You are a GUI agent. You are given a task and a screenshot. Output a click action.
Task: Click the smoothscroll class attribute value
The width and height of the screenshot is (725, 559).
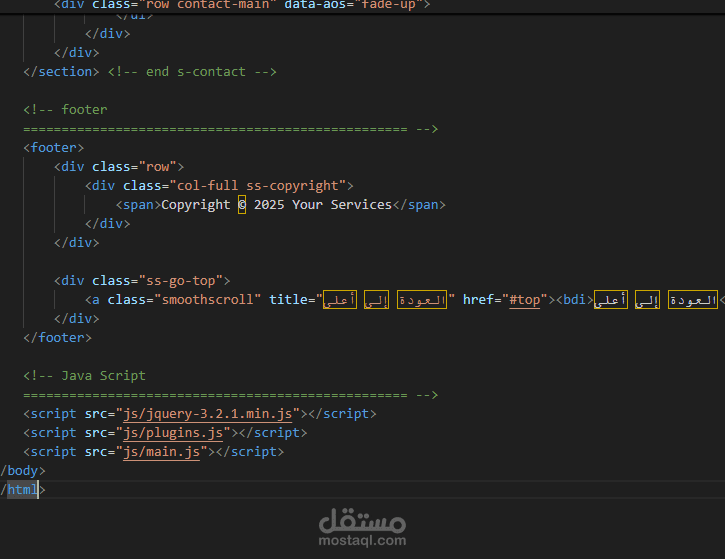pos(208,300)
